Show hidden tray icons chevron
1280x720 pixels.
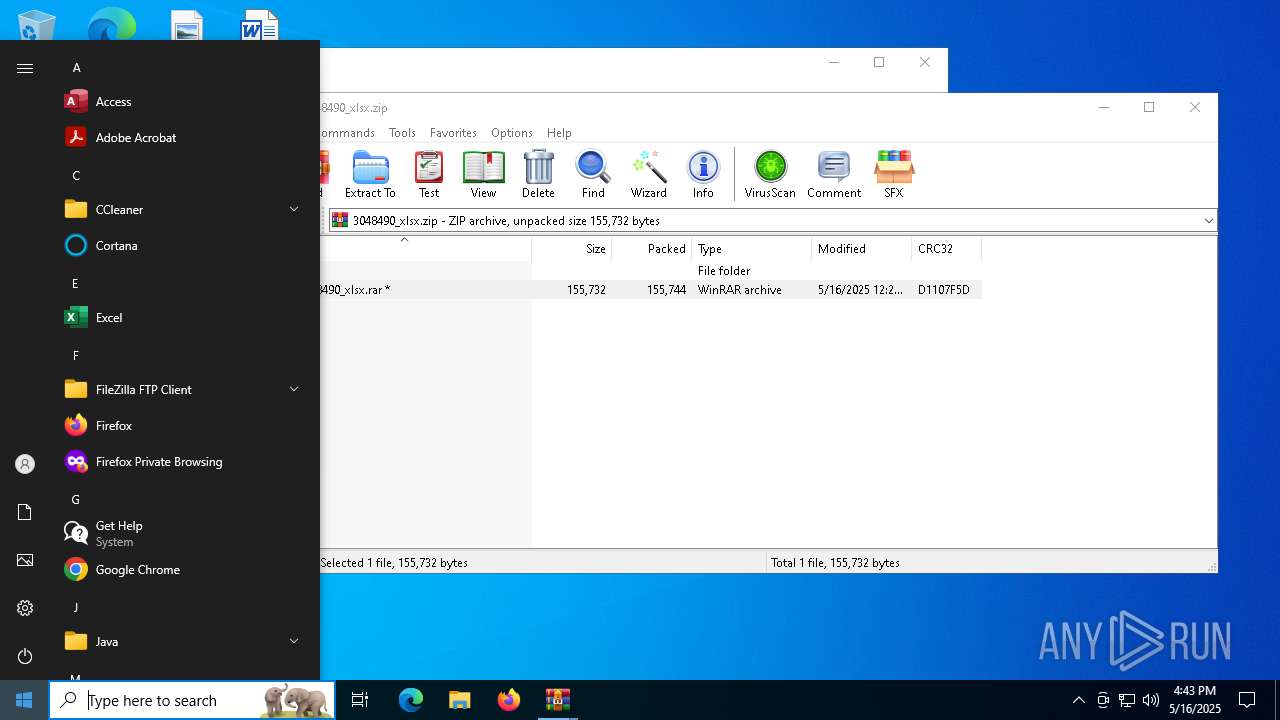[x=1078, y=700]
